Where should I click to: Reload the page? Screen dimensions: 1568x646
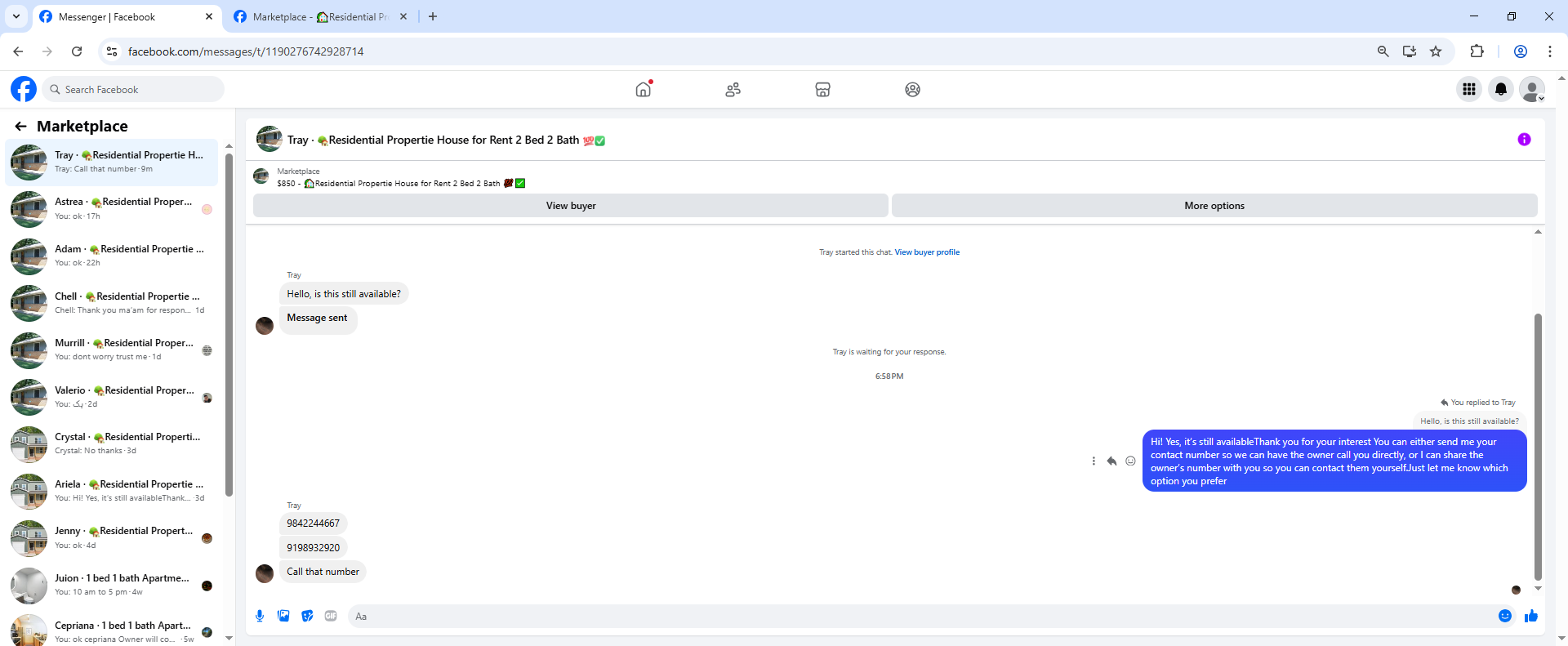77,51
